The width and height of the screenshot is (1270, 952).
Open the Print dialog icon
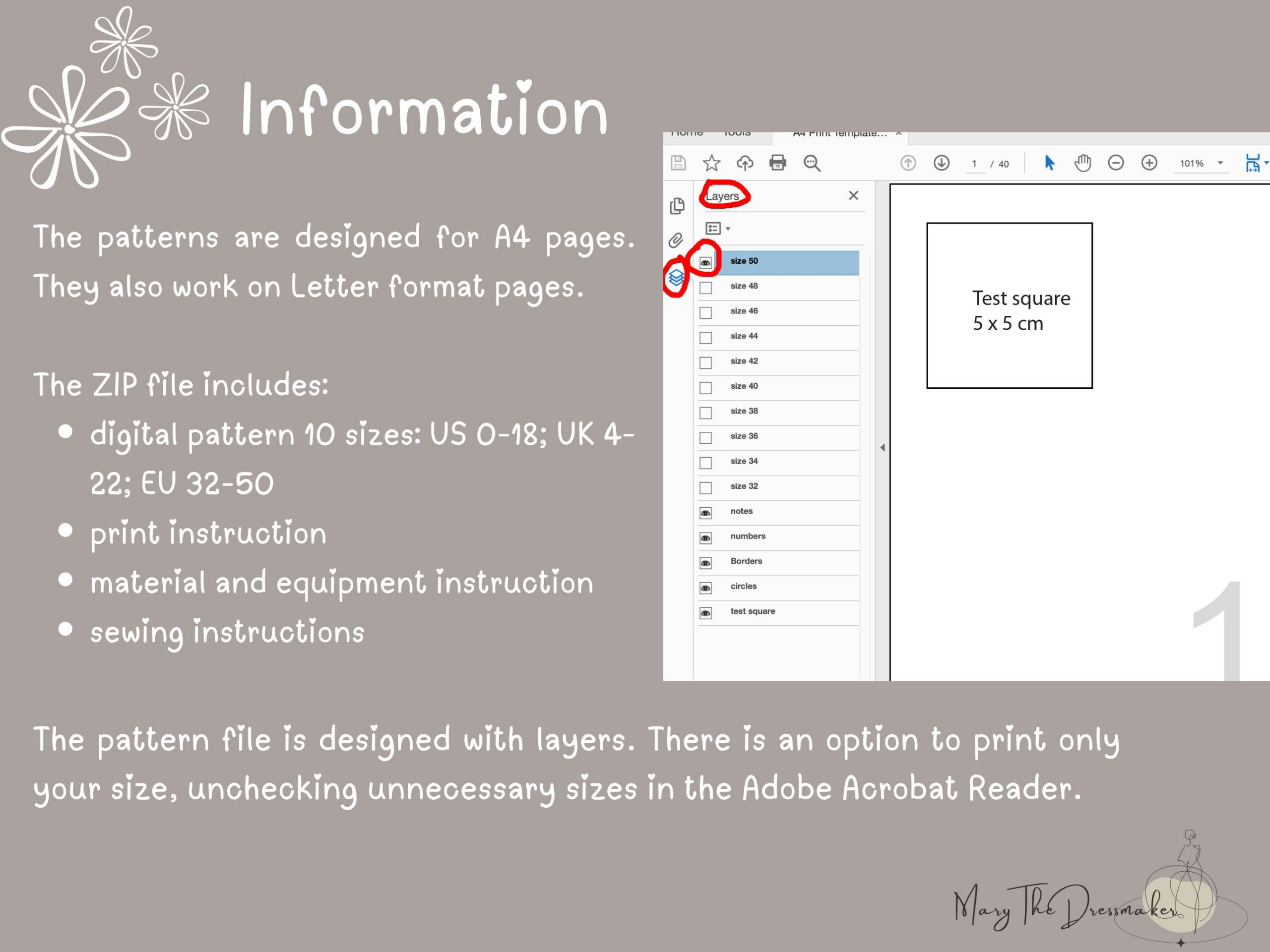tap(778, 163)
